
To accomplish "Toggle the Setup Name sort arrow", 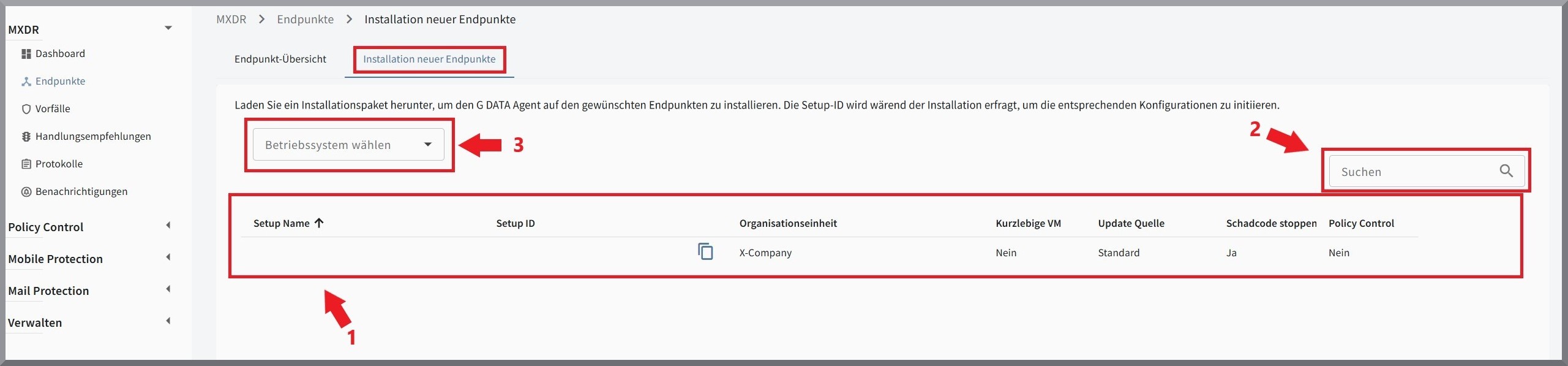I will click(319, 223).
